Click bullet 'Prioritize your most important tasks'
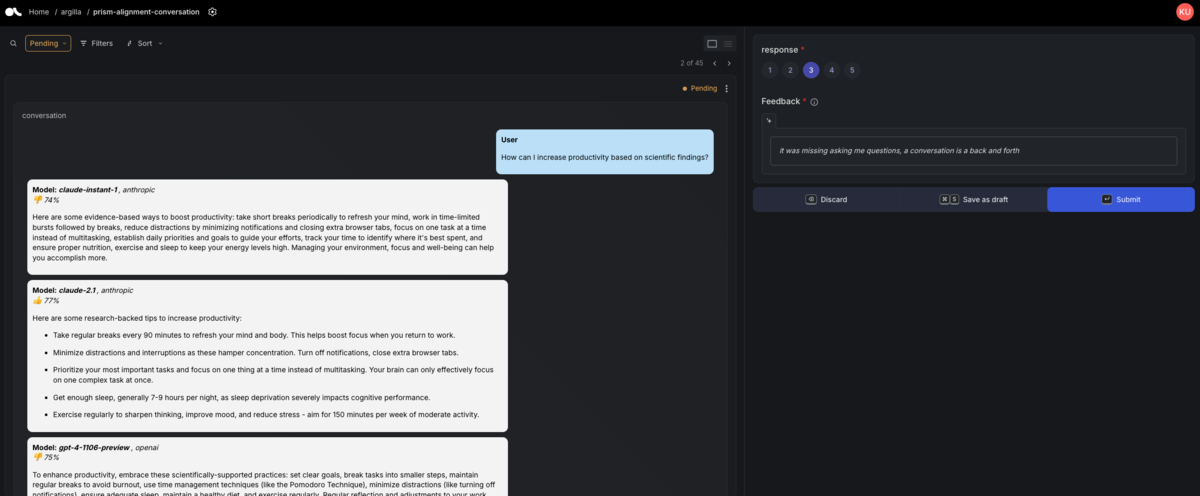 (273, 375)
